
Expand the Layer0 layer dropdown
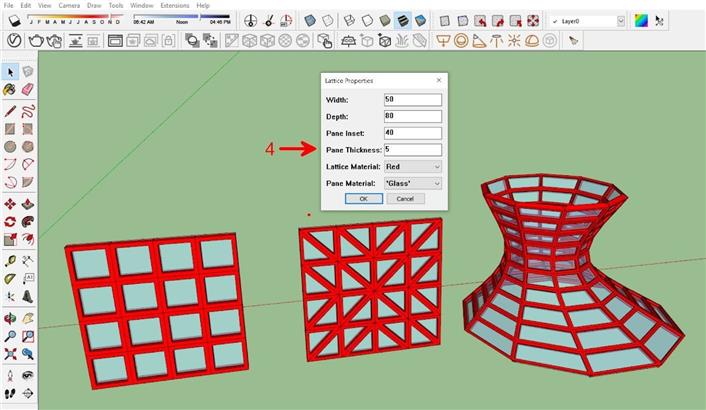click(620, 21)
